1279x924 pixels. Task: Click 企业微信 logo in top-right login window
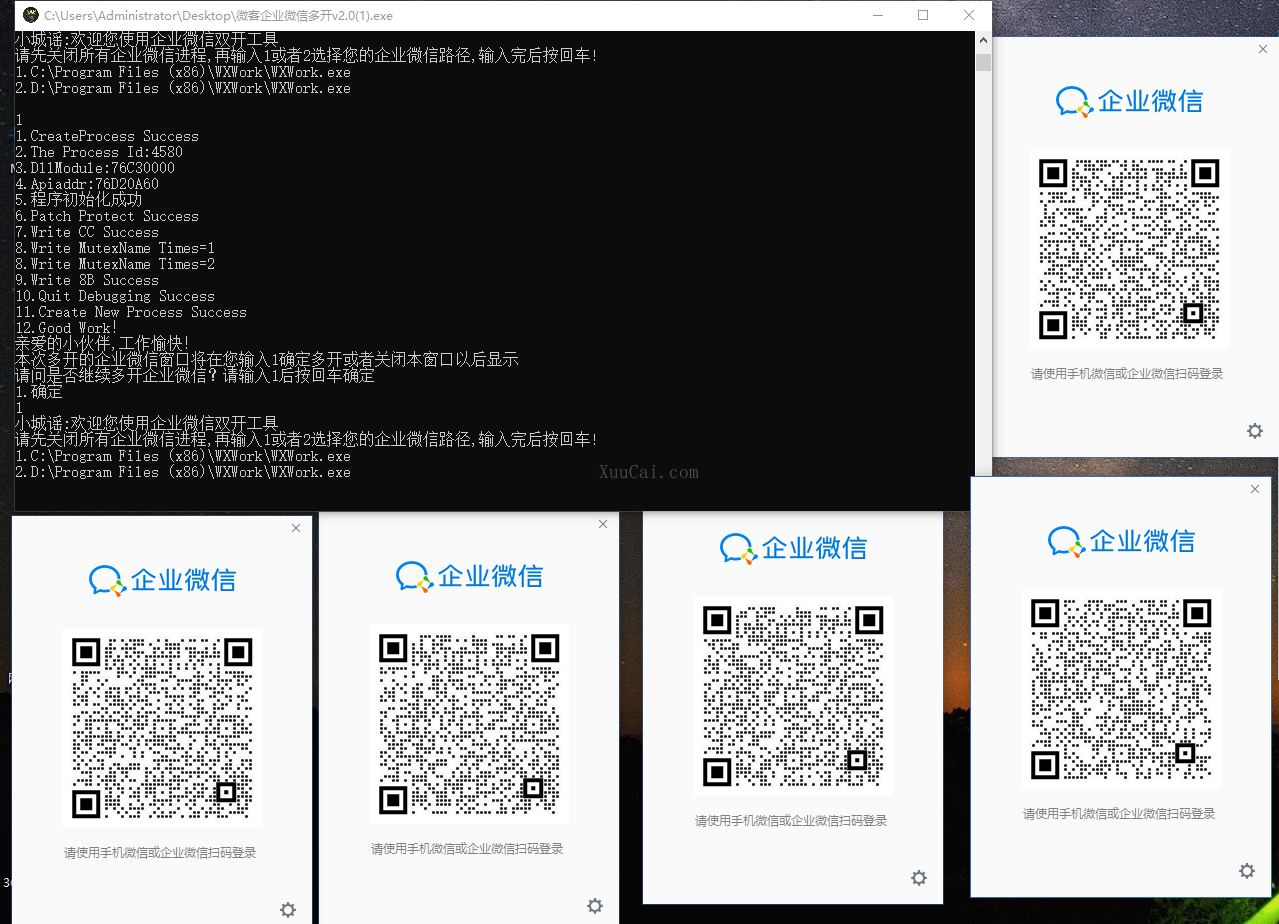click(x=1129, y=101)
